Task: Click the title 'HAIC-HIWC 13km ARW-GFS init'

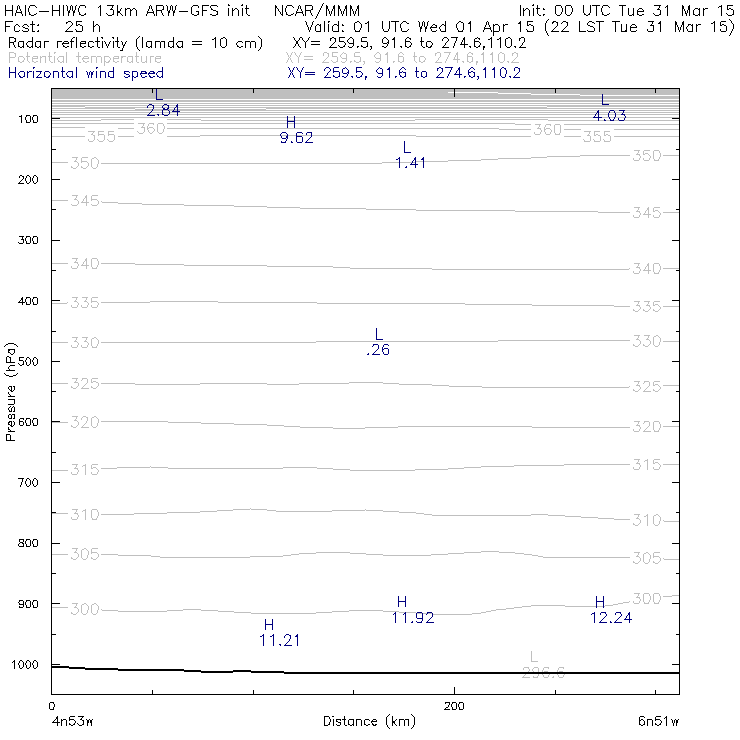Action: pyautogui.click(x=126, y=11)
